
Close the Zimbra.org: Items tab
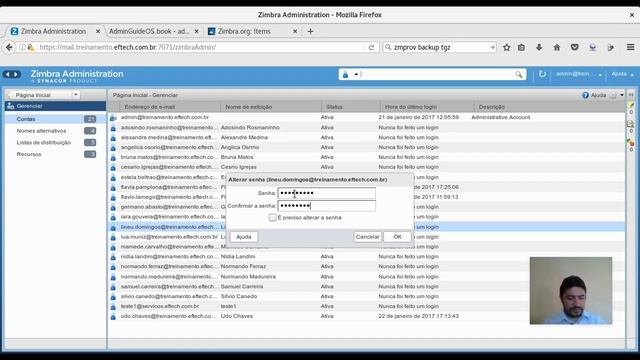coord(295,31)
